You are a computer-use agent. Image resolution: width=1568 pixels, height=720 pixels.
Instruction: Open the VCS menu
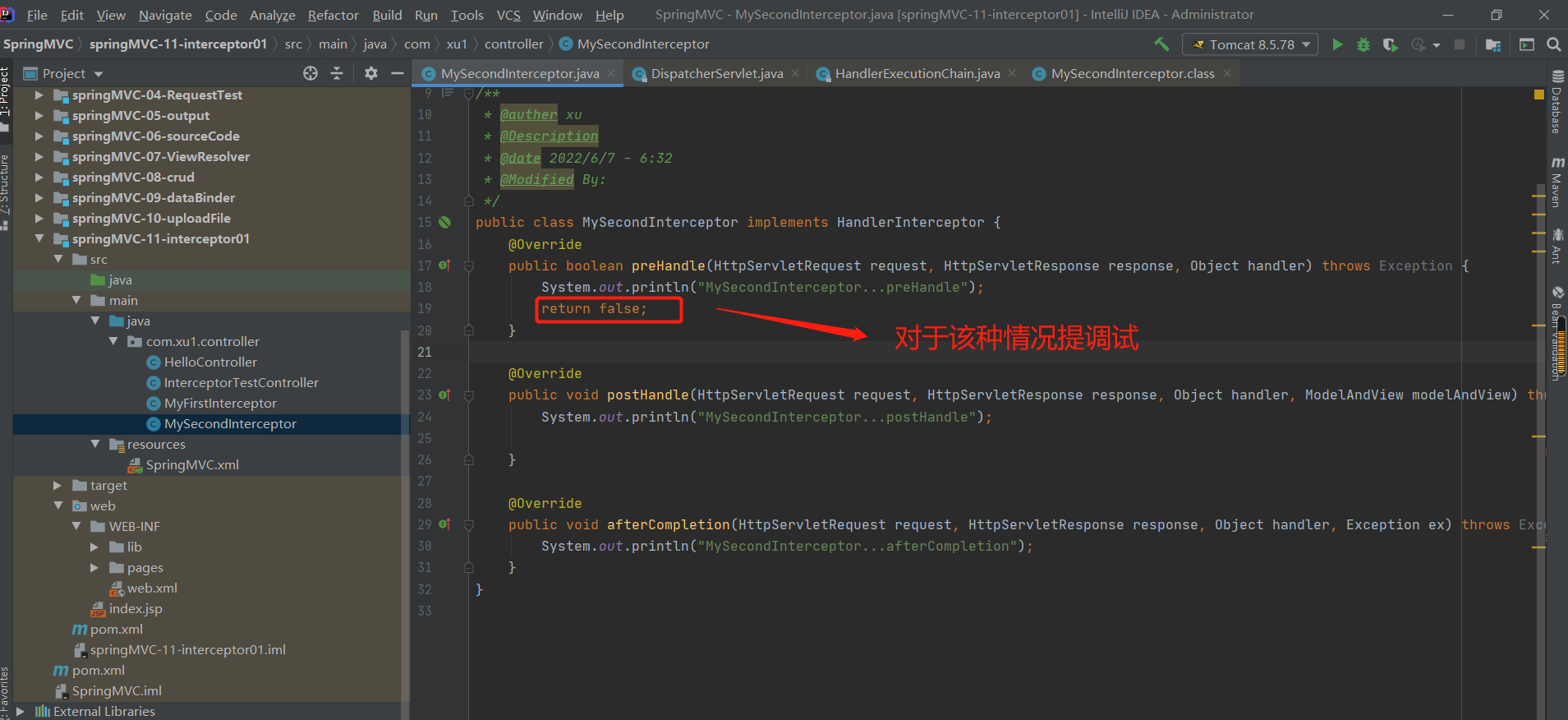508,15
